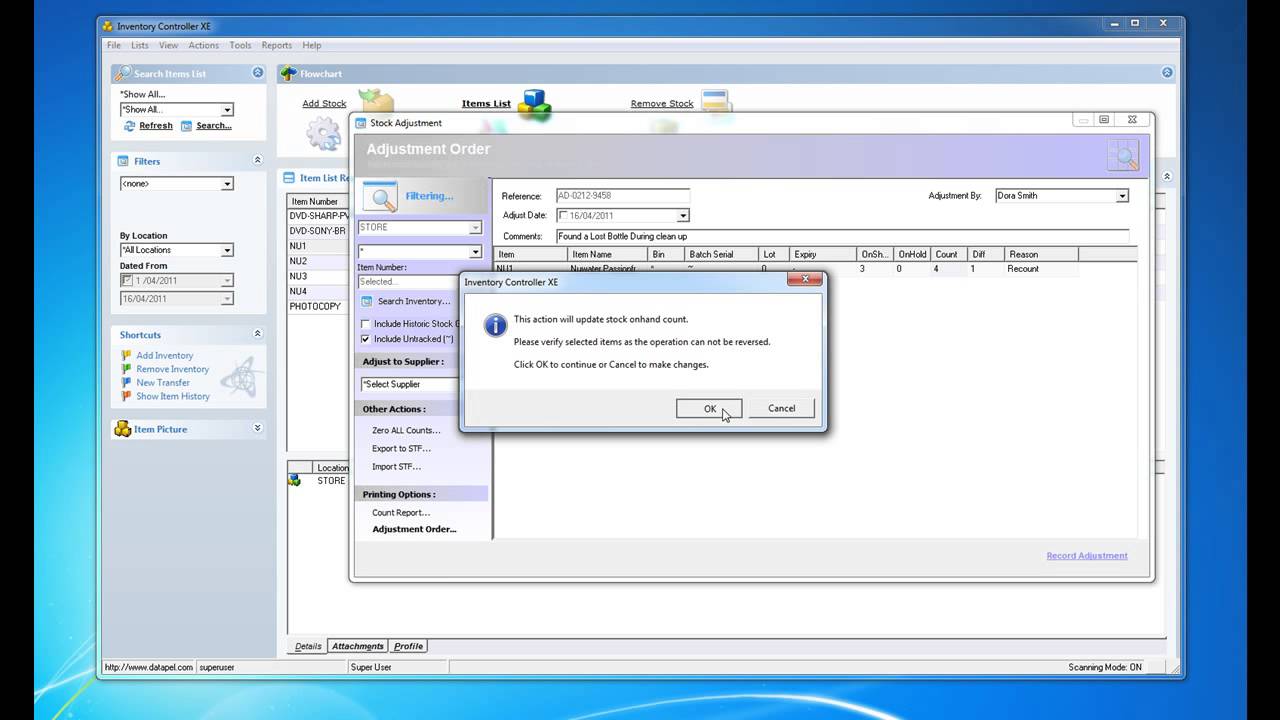Switch to the Details tab
The width and height of the screenshot is (1280, 720).
[x=308, y=646]
